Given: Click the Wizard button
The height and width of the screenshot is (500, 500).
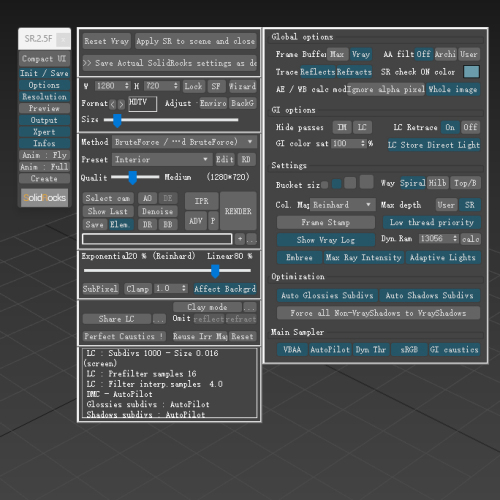Looking at the screenshot, I should 242,86.
